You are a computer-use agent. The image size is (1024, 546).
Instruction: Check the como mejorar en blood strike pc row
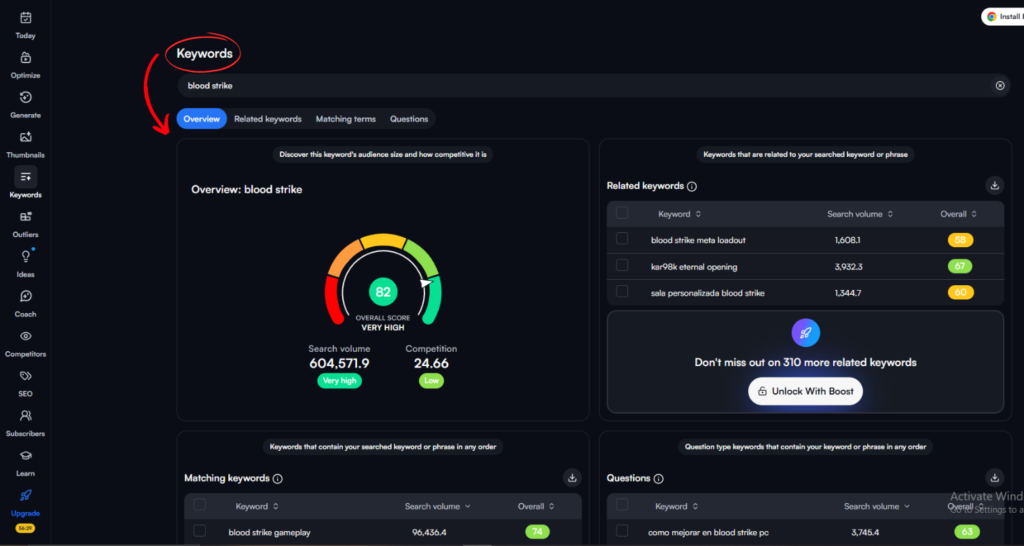pos(622,531)
